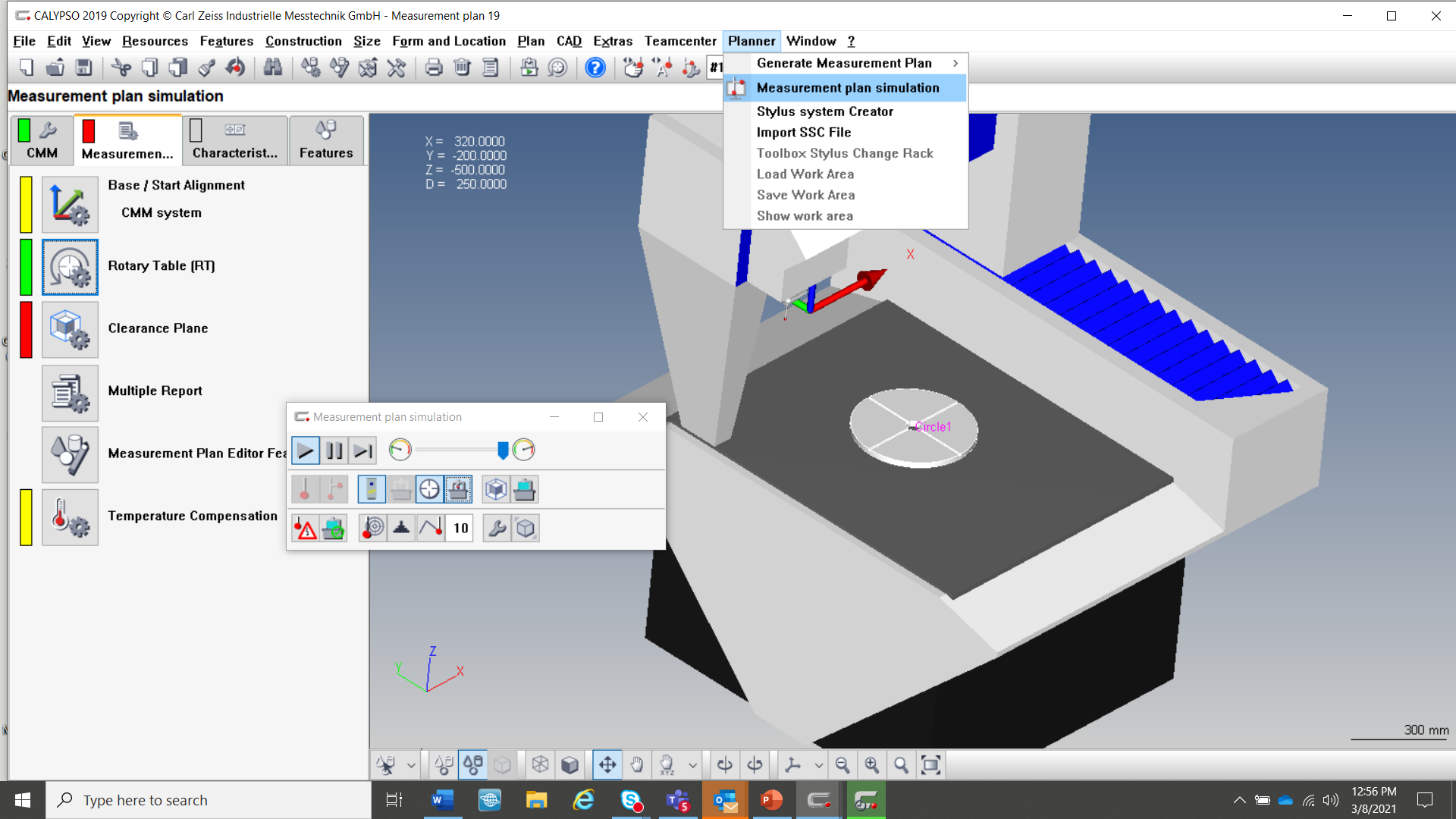Toggle the crosshair probe display in simulation dialog
Image resolution: width=1456 pixels, height=819 pixels.
point(430,489)
